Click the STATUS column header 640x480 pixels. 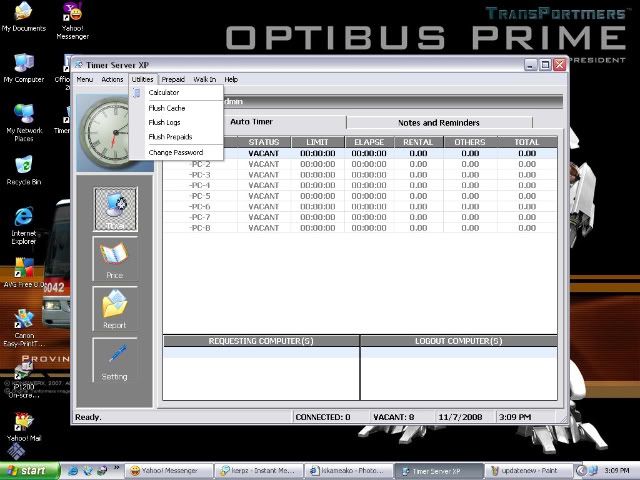(x=264, y=142)
